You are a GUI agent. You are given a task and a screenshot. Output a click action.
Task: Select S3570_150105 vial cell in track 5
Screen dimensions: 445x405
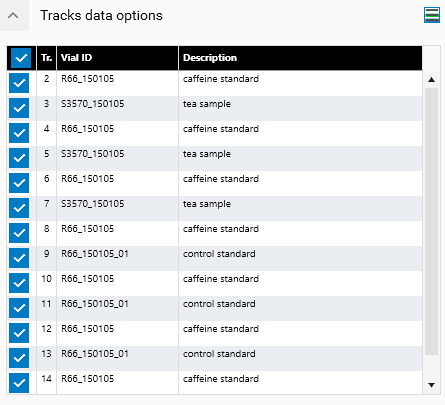(93, 154)
